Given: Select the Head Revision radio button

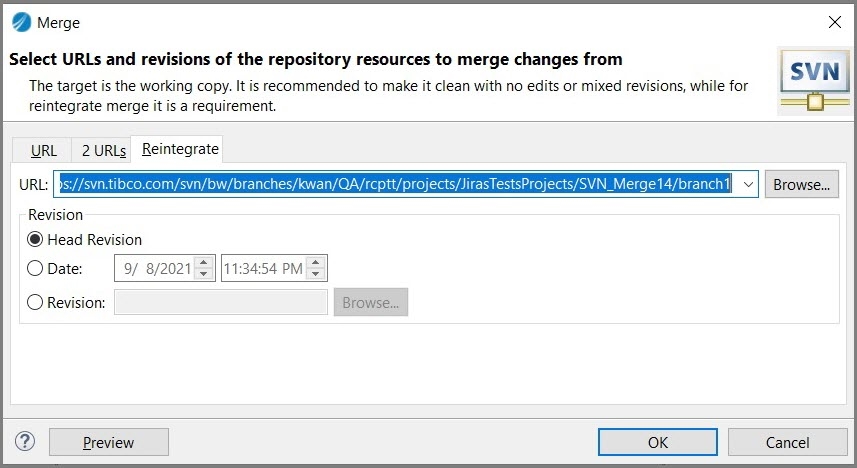Looking at the screenshot, I should [36, 240].
